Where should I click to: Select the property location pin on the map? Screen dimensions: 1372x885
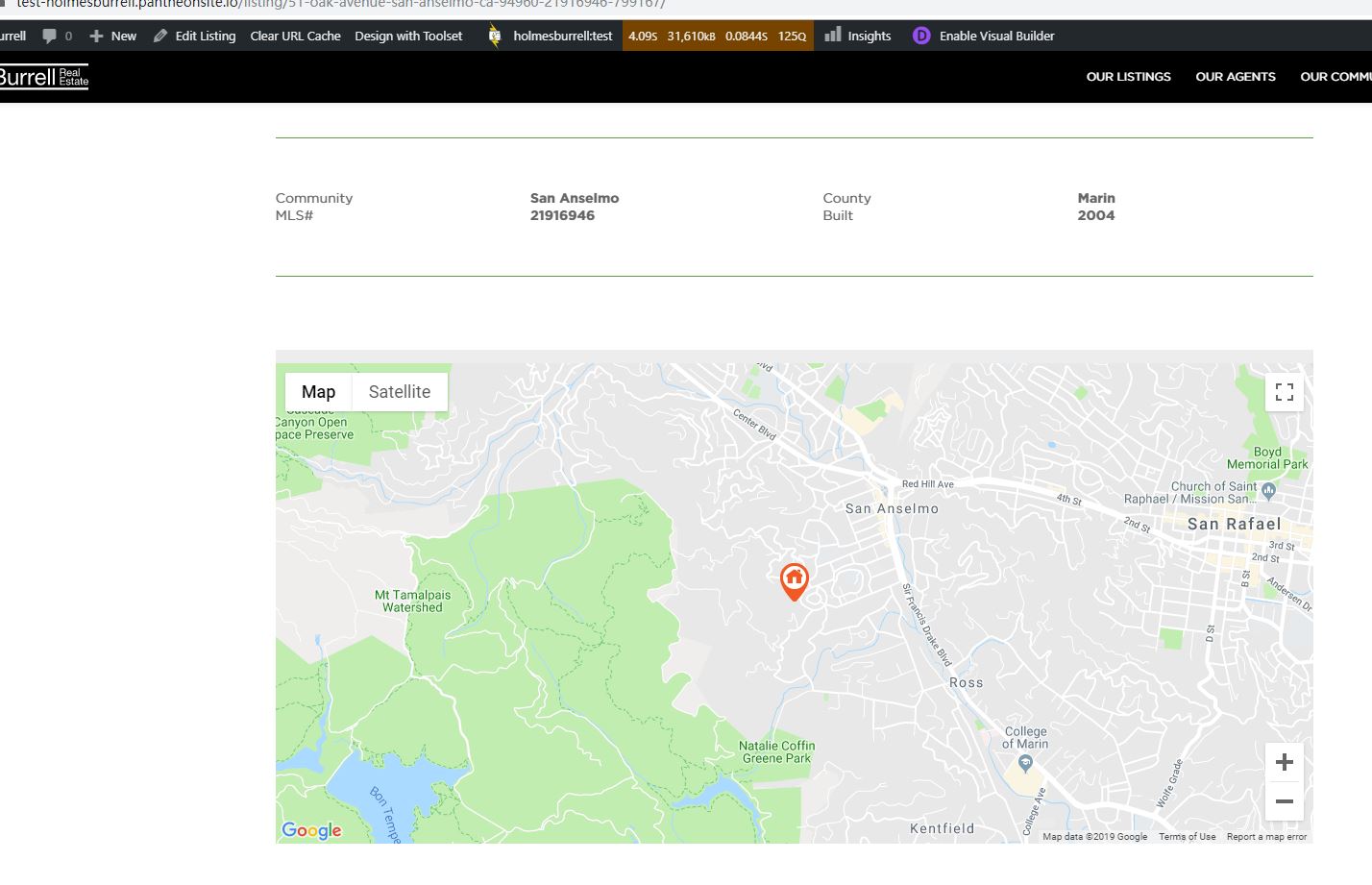(795, 580)
